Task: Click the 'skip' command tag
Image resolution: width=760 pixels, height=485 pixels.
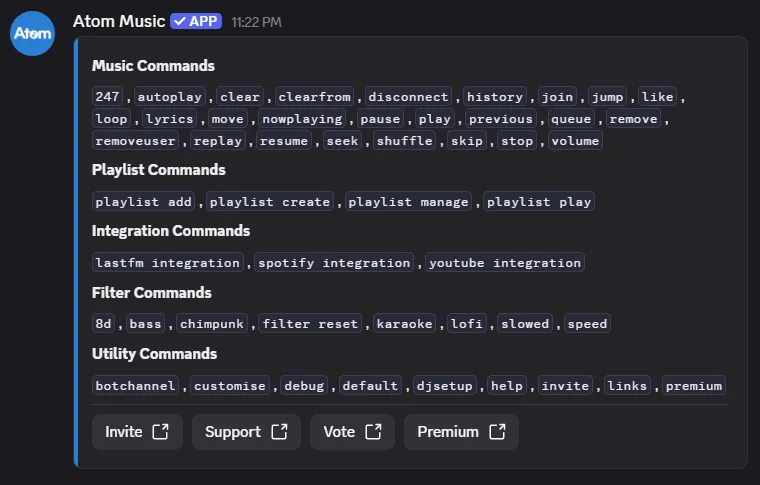Action: [467, 141]
